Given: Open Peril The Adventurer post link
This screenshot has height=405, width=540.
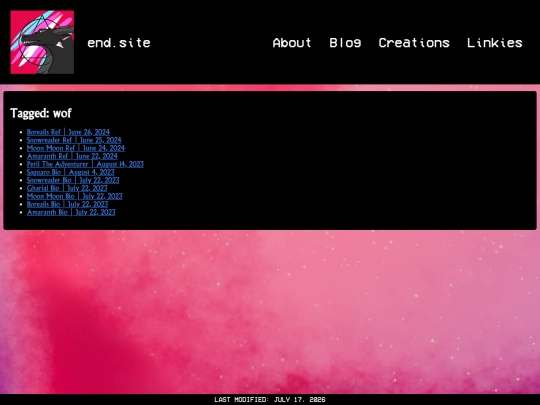Looking at the screenshot, I should [85, 164].
